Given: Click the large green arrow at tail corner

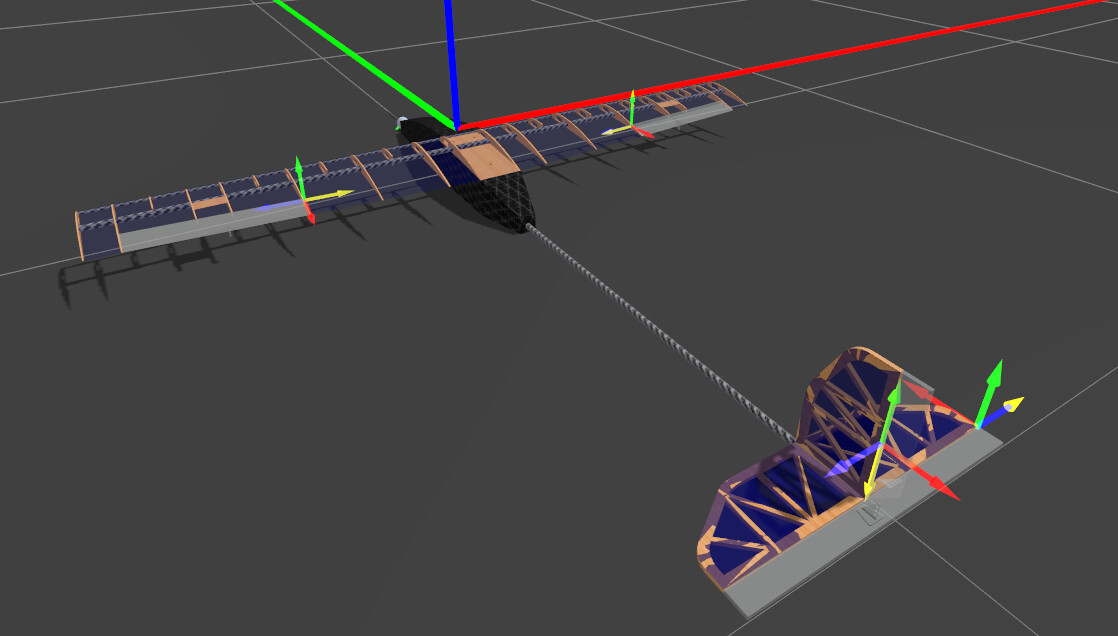Looking at the screenshot, I should (990, 390).
